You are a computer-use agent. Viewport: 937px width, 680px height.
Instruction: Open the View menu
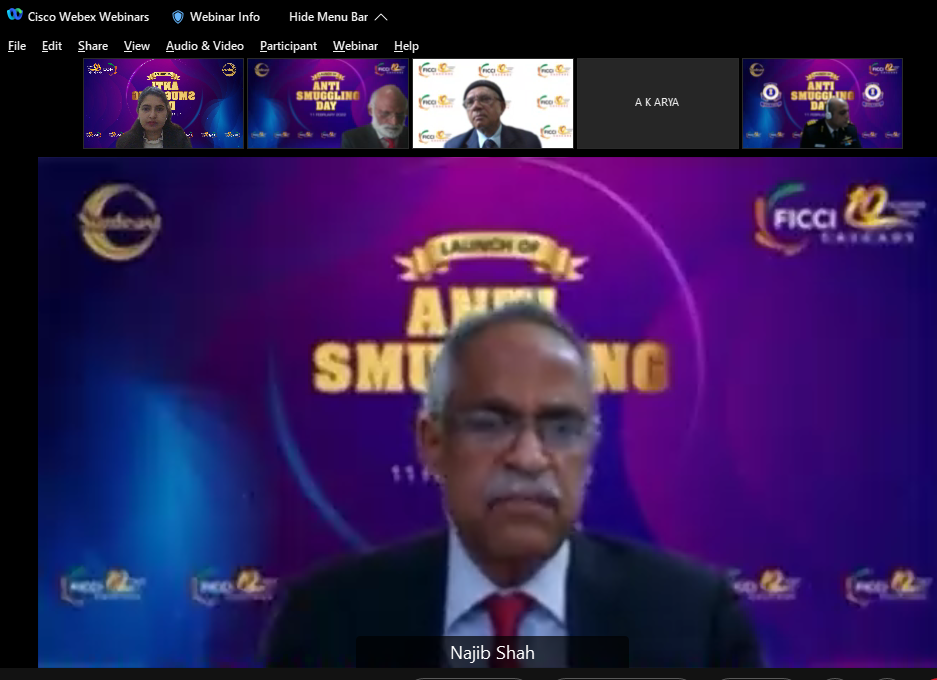pyautogui.click(x=136, y=46)
